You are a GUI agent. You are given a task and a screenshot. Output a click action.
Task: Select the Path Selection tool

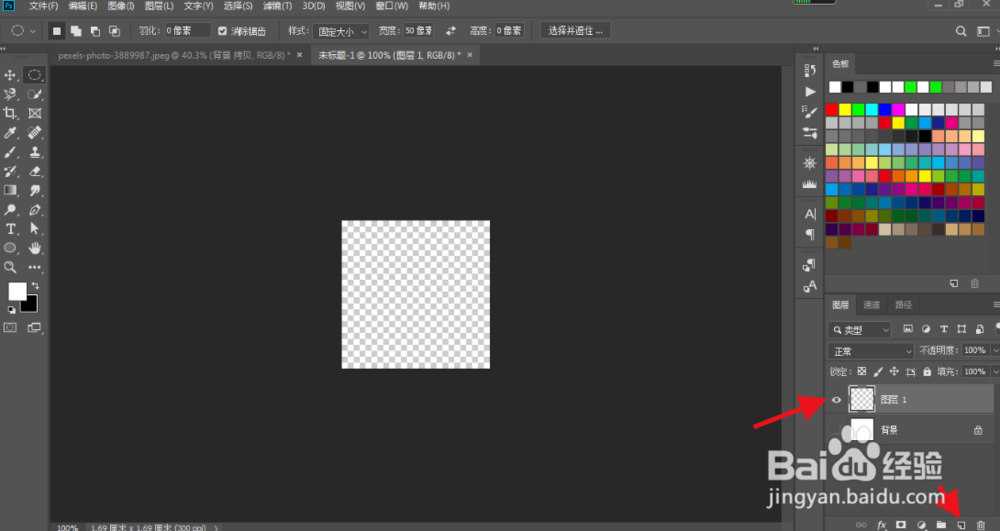(x=34, y=229)
